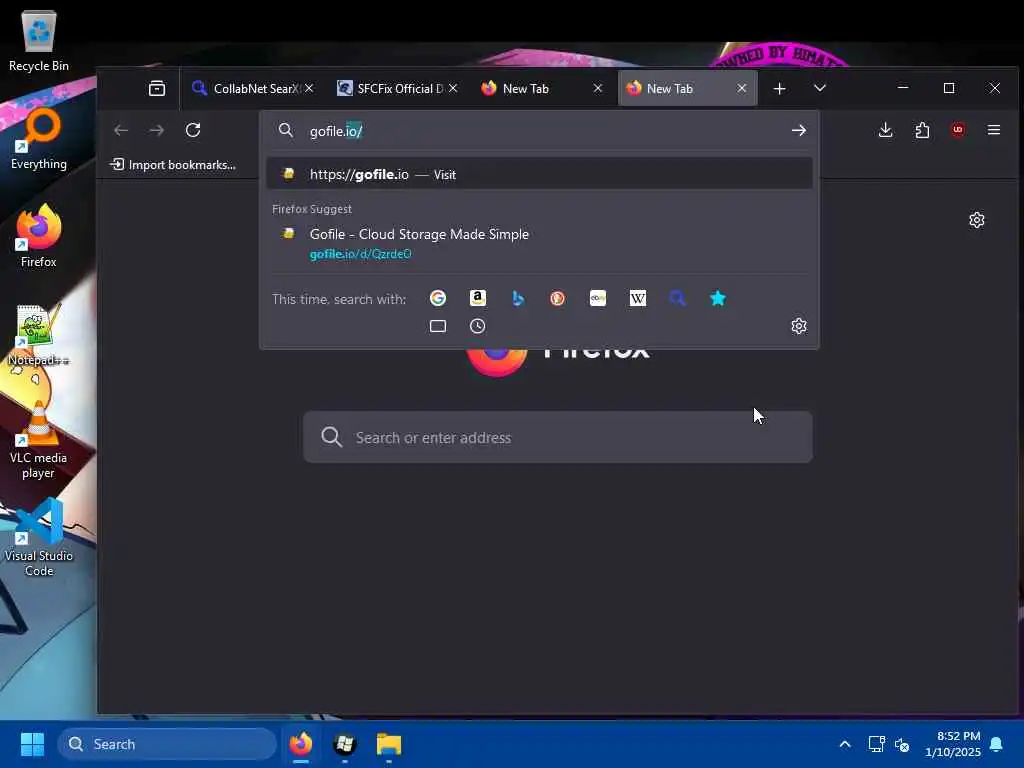
Task: Open the Downloads panel
Action: pos(886,131)
